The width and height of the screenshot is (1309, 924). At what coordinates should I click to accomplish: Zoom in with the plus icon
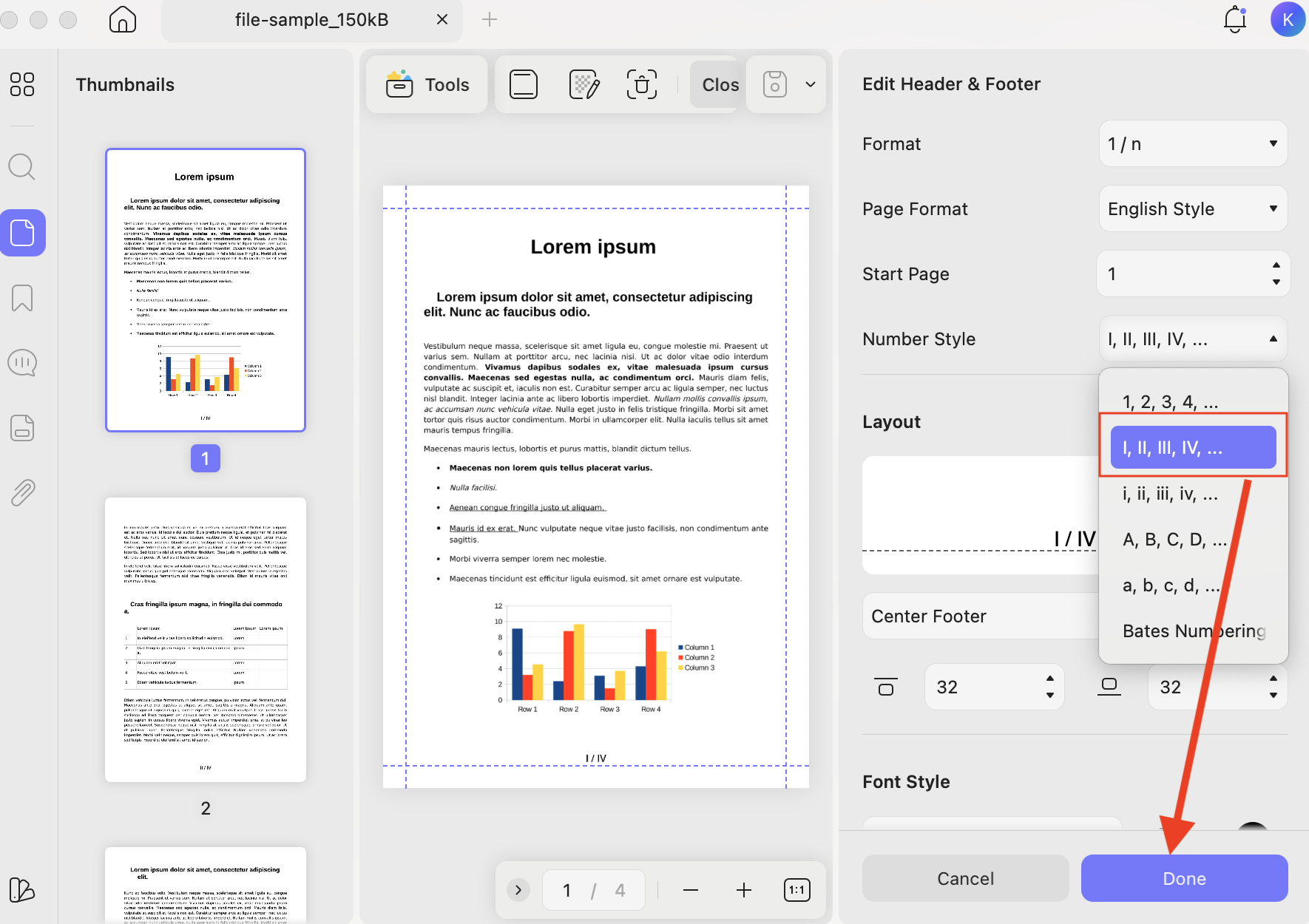click(x=744, y=890)
